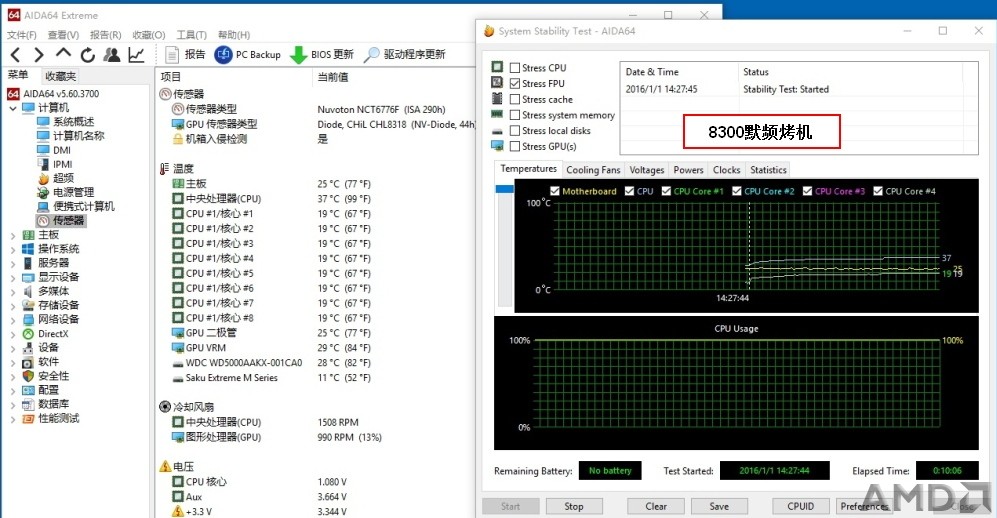Click the BIOS 更新 green arrow item
The width and height of the screenshot is (997, 518).
[322, 55]
